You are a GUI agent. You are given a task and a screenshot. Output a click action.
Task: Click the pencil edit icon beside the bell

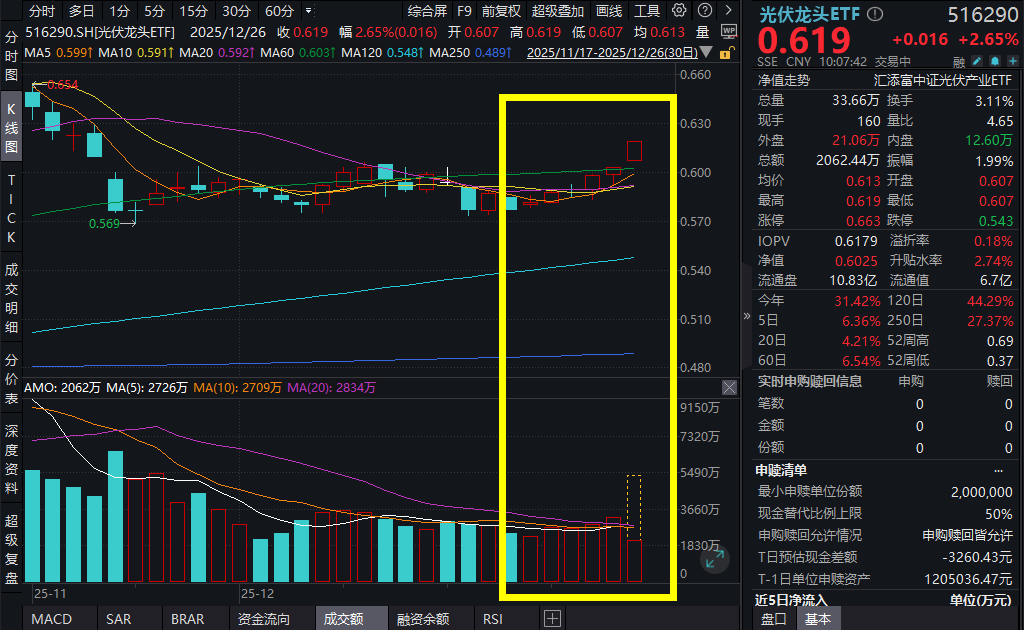[x=977, y=61]
